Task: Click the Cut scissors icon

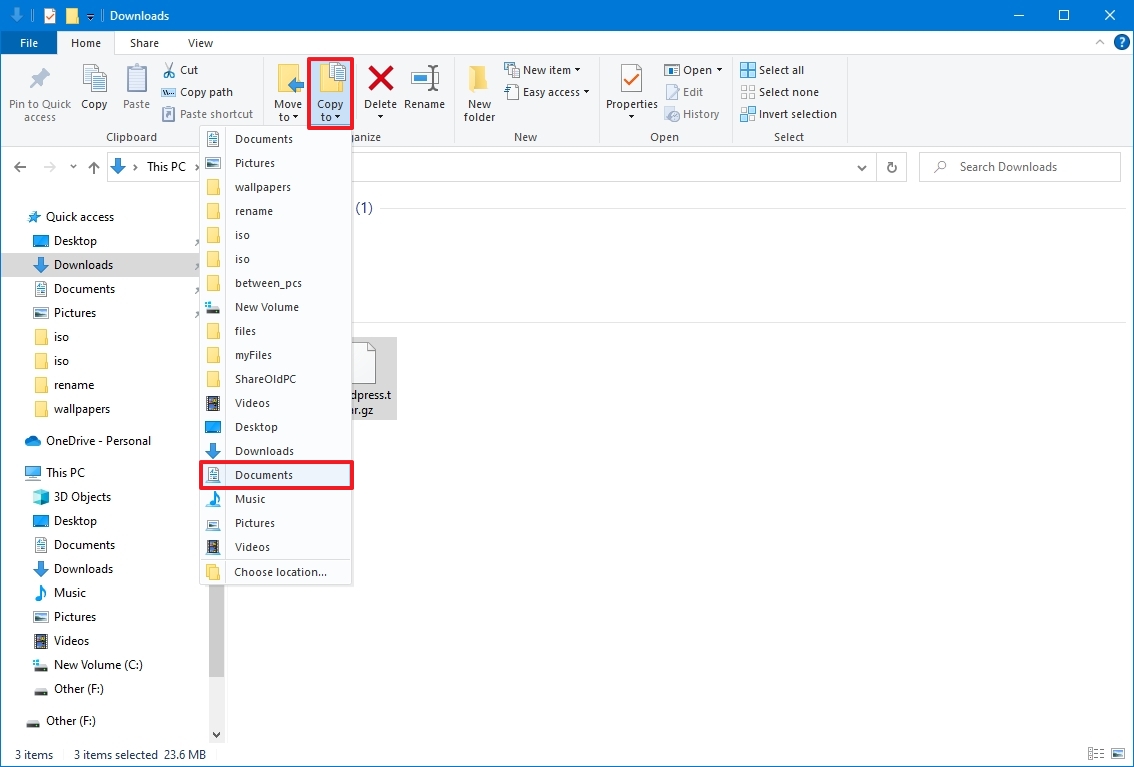Action: (x=169, y=70)
